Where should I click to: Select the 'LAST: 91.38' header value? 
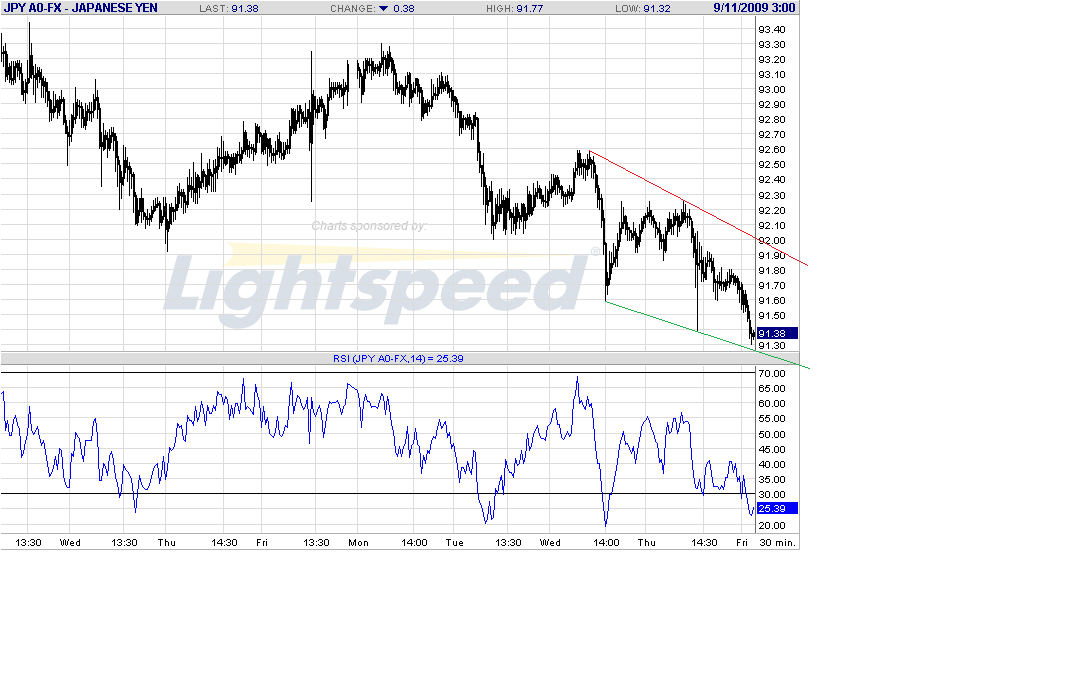[228, 8]
